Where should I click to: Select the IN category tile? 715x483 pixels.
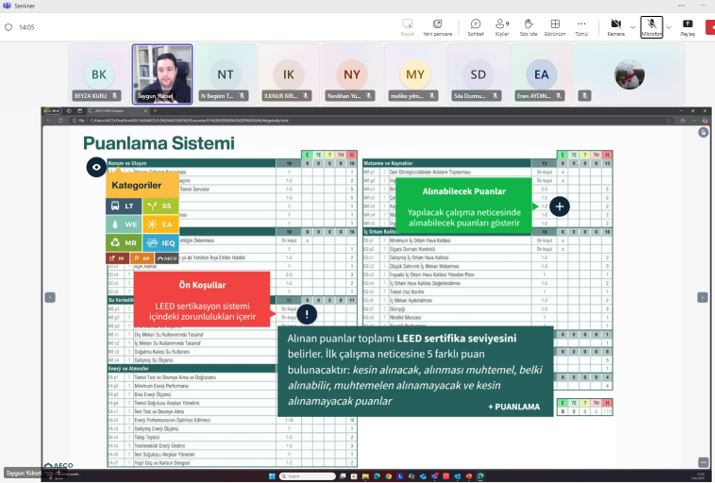118,258
